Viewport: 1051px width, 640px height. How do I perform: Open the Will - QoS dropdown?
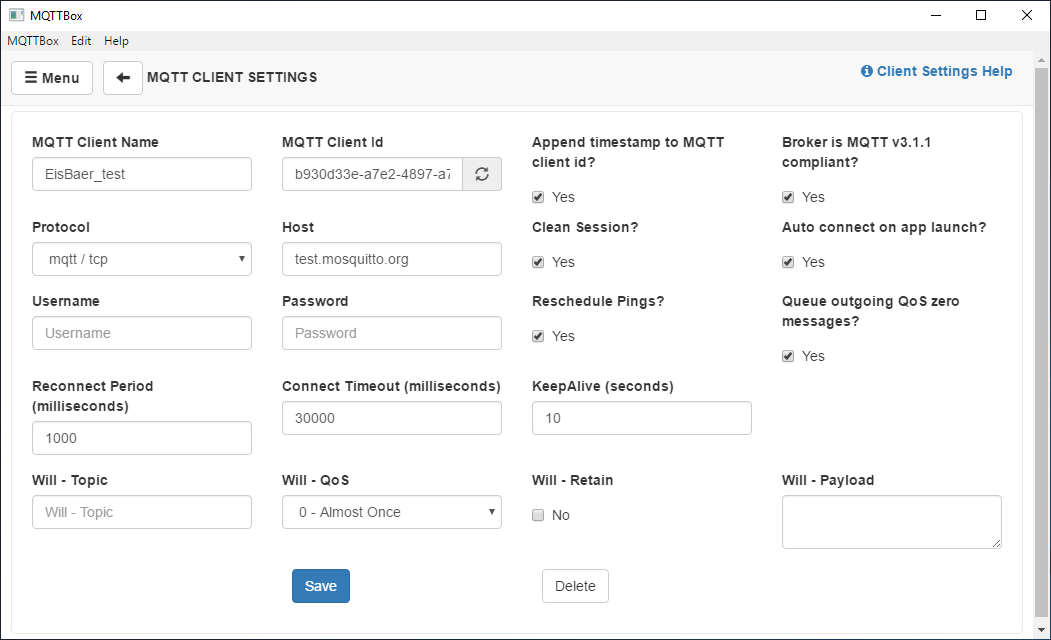point(392,512)
